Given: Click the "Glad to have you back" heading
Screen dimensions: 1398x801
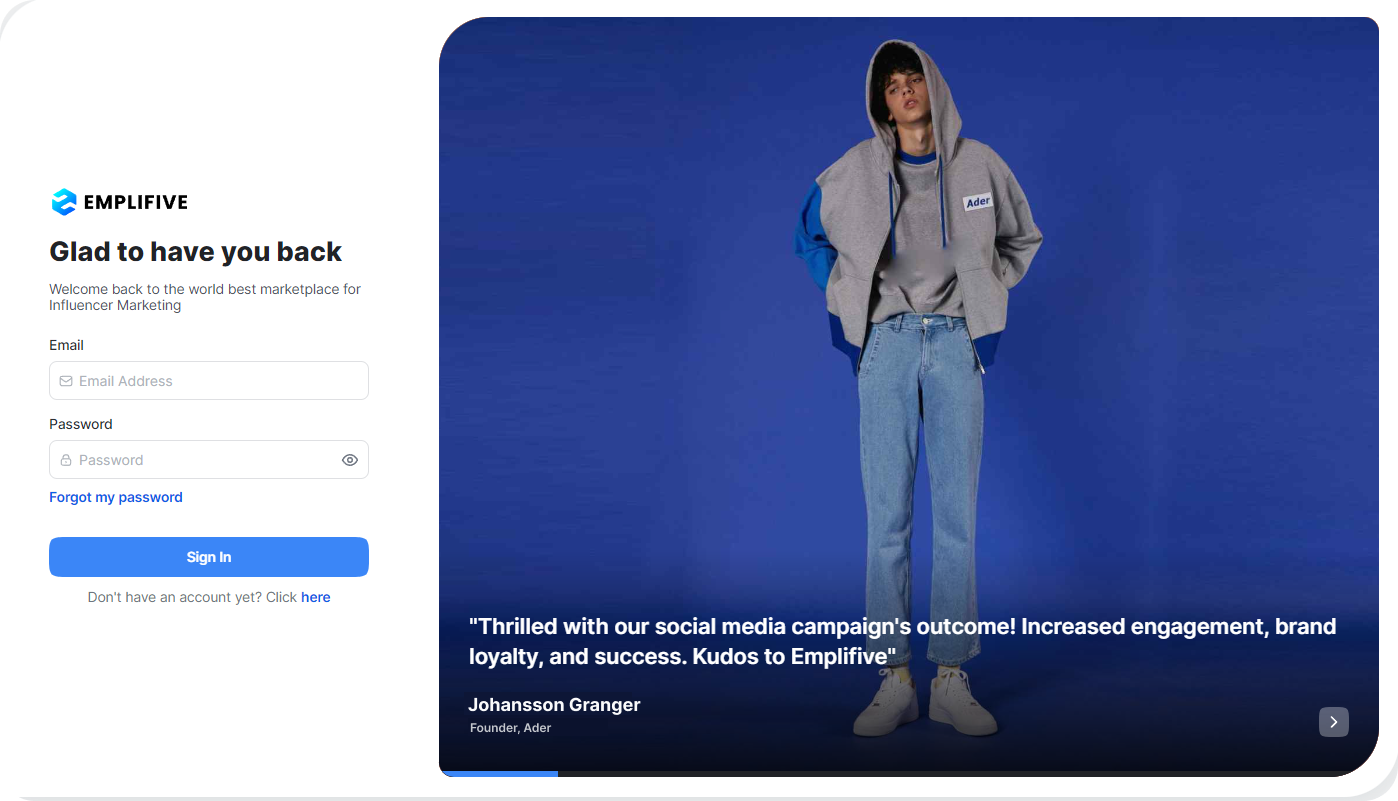Looking at the screenshot, I should click(x=196, y=252).
